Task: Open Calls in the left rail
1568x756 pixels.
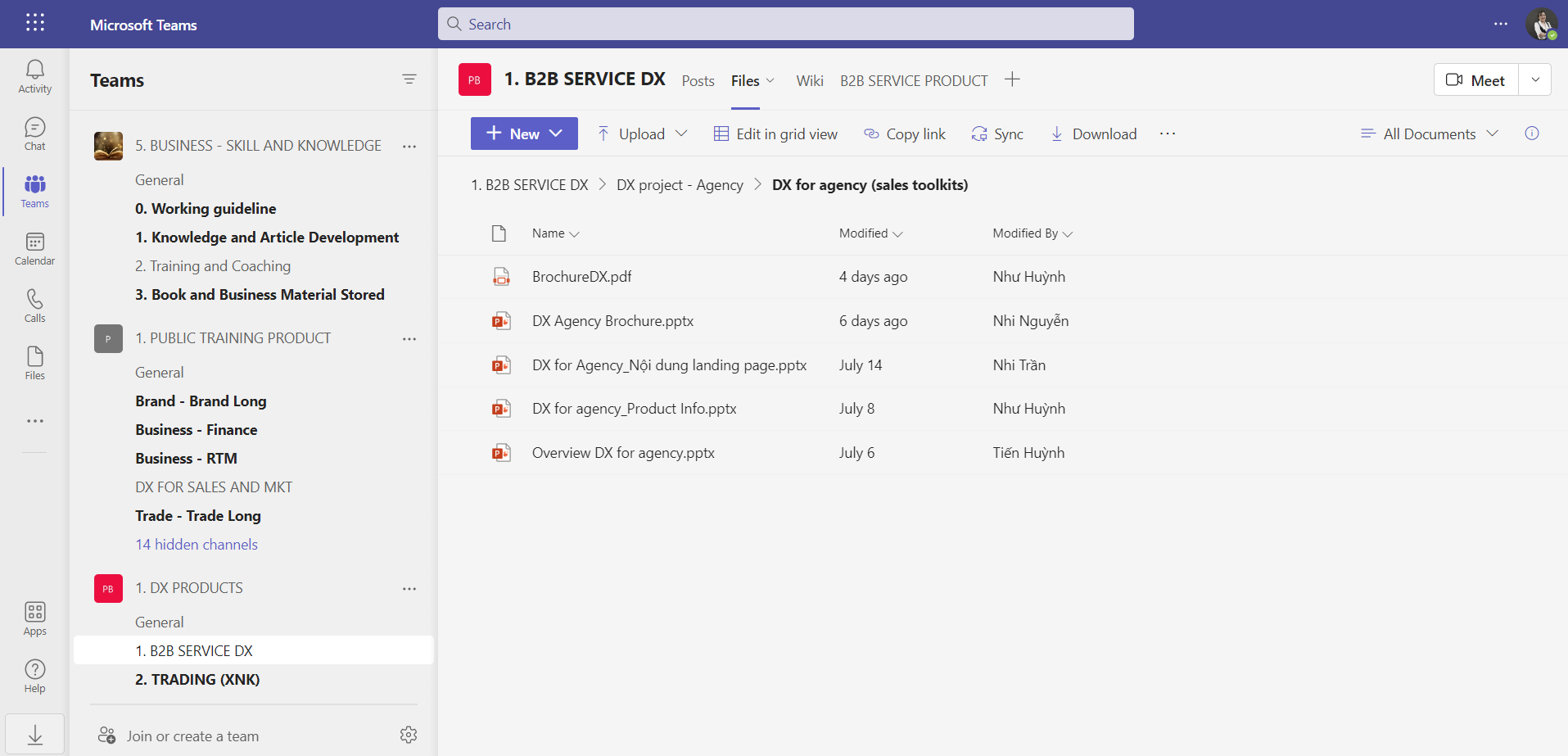Action: pos(34,306)
